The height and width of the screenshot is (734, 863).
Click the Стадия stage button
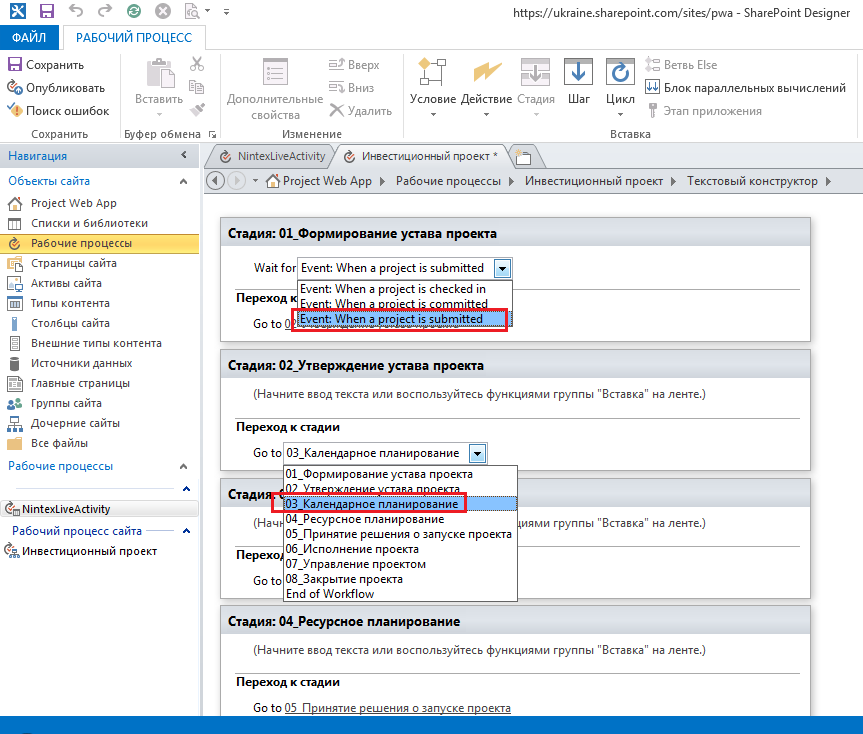point(536,88)
